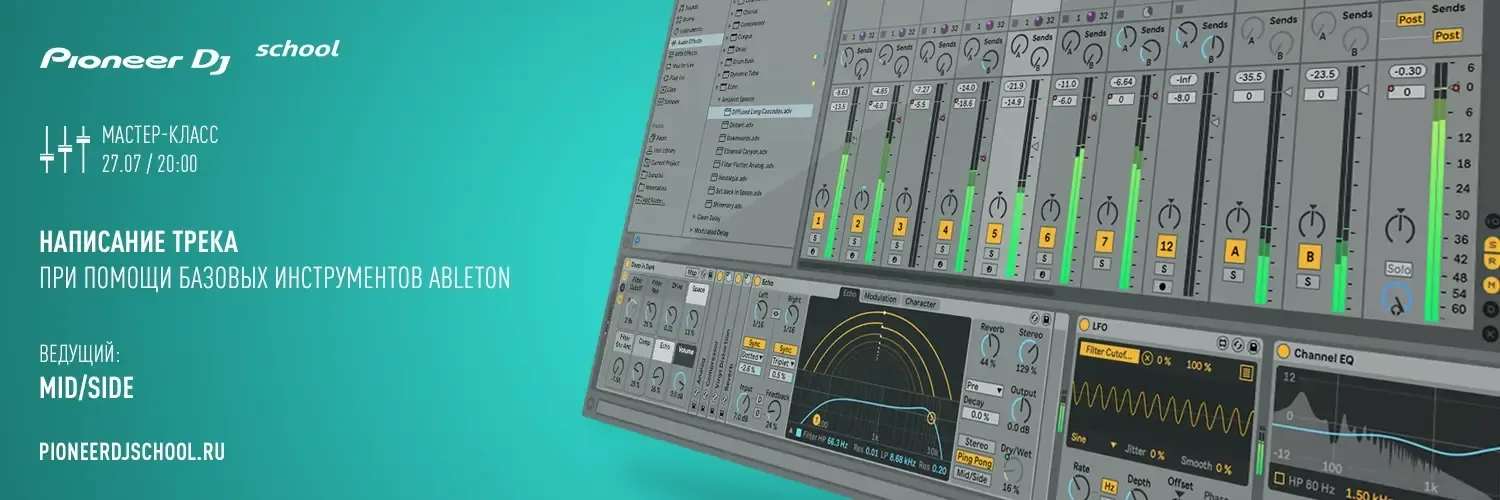The image size is (1500, 500).
Task: Switch to the Character tab
Action: (921, 303)
